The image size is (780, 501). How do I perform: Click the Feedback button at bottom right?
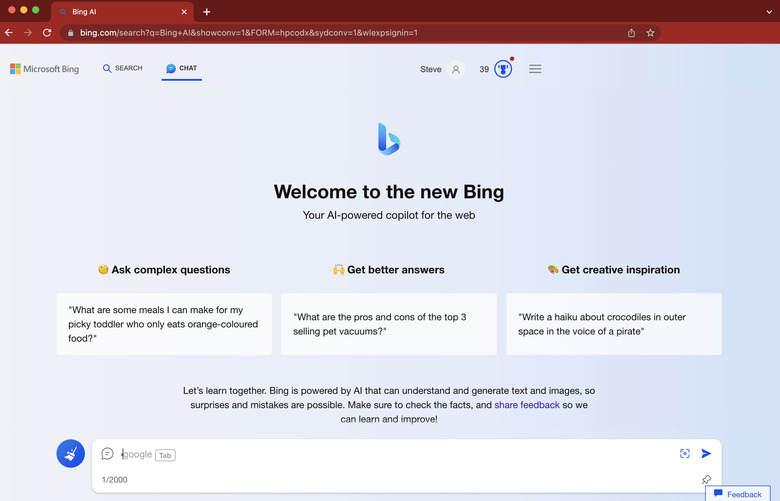pyautogui.click(x=738, y=494)
